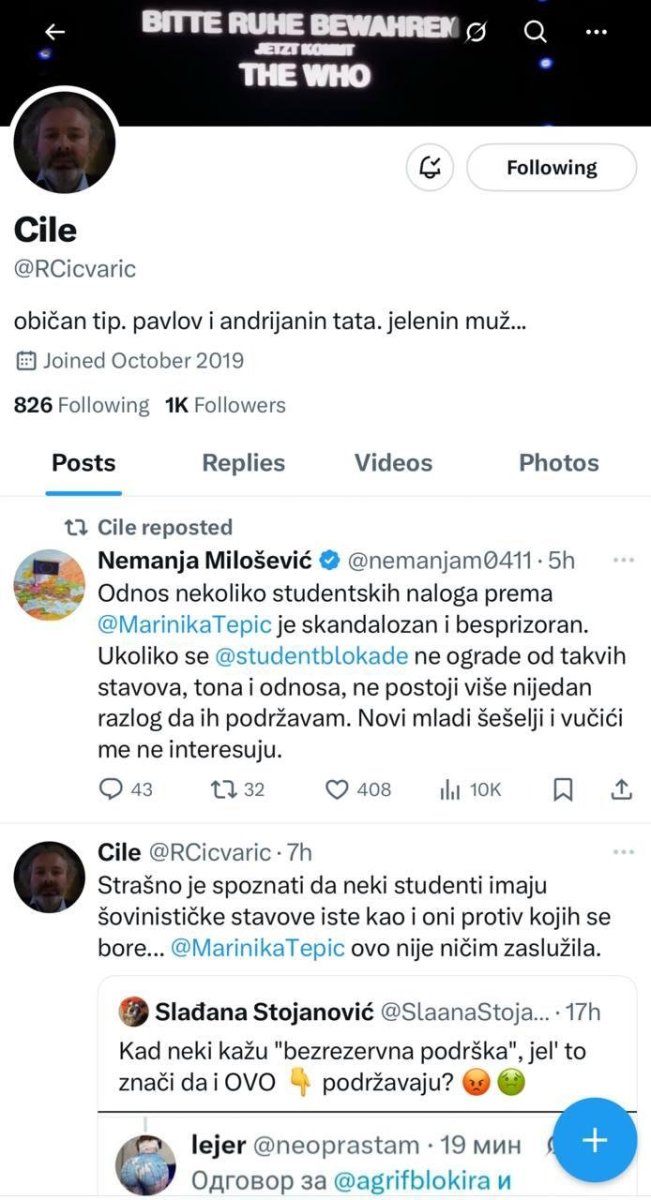This screenshot has width=651, height=1200.
Task: Open Cile's profile picture
Action: click(65, 146)
